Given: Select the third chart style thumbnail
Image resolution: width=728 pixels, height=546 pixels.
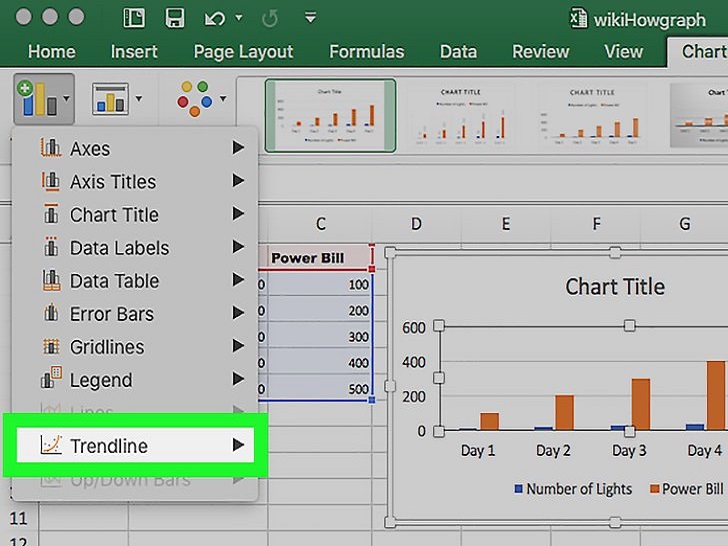Looking at the screenshot, I should 592,116.
